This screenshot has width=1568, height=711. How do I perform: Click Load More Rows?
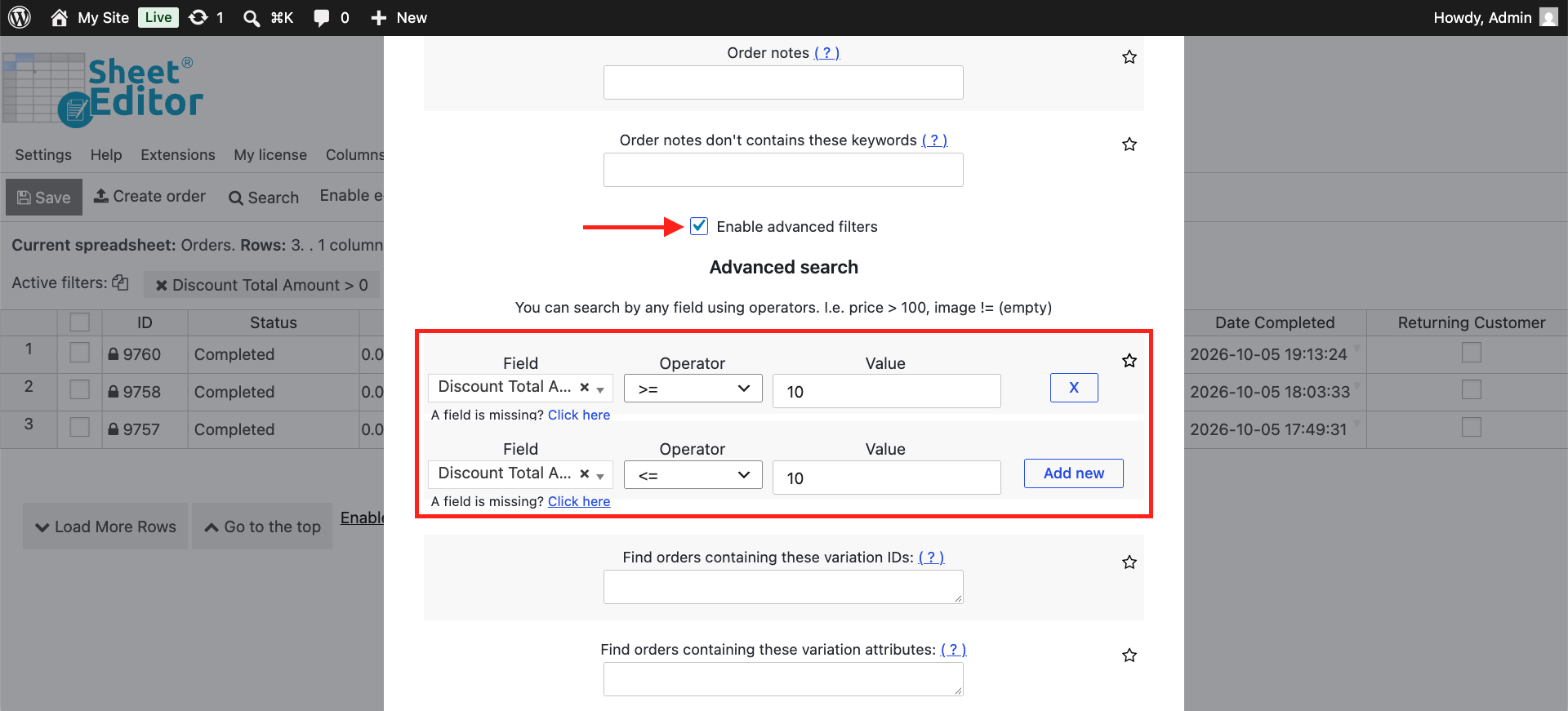point(105,527)
